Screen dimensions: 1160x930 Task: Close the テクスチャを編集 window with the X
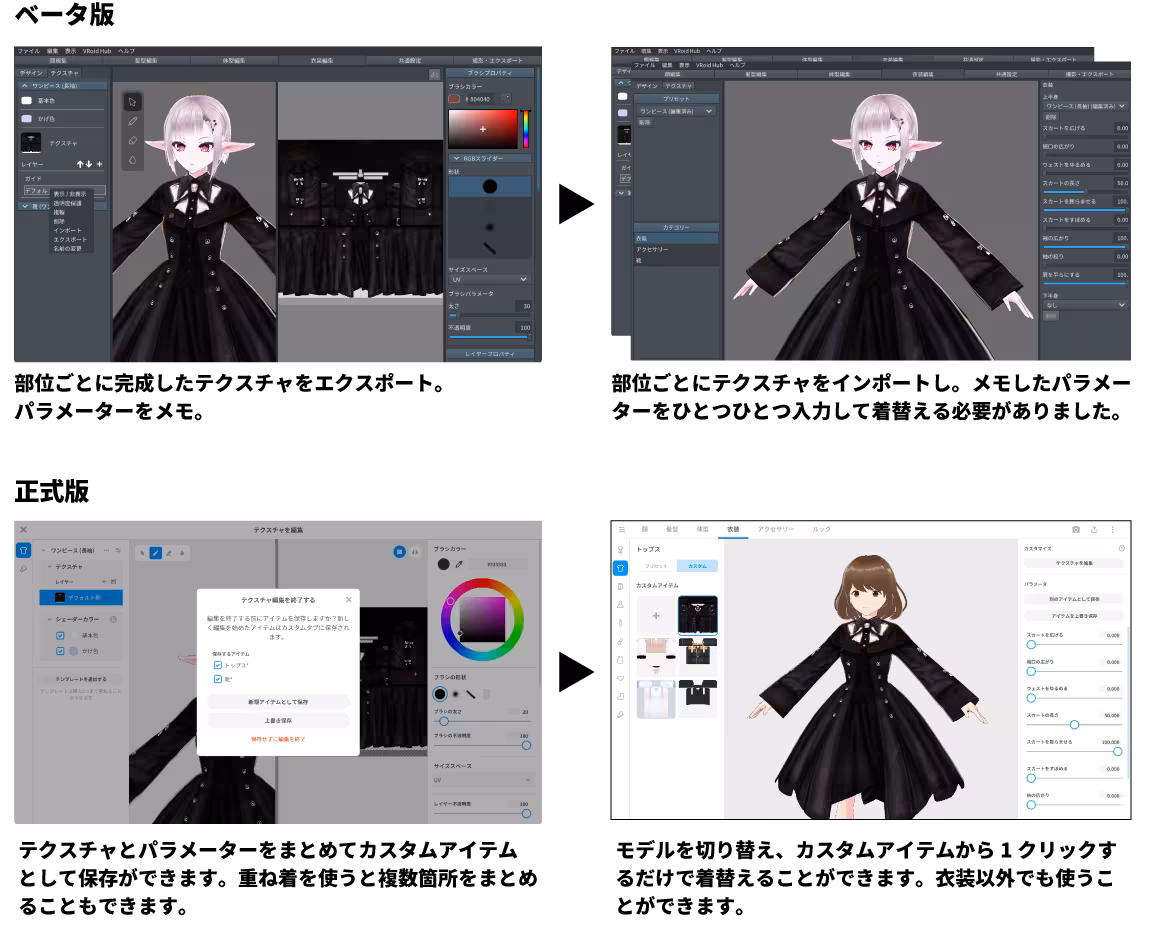[x=24, y=530]
